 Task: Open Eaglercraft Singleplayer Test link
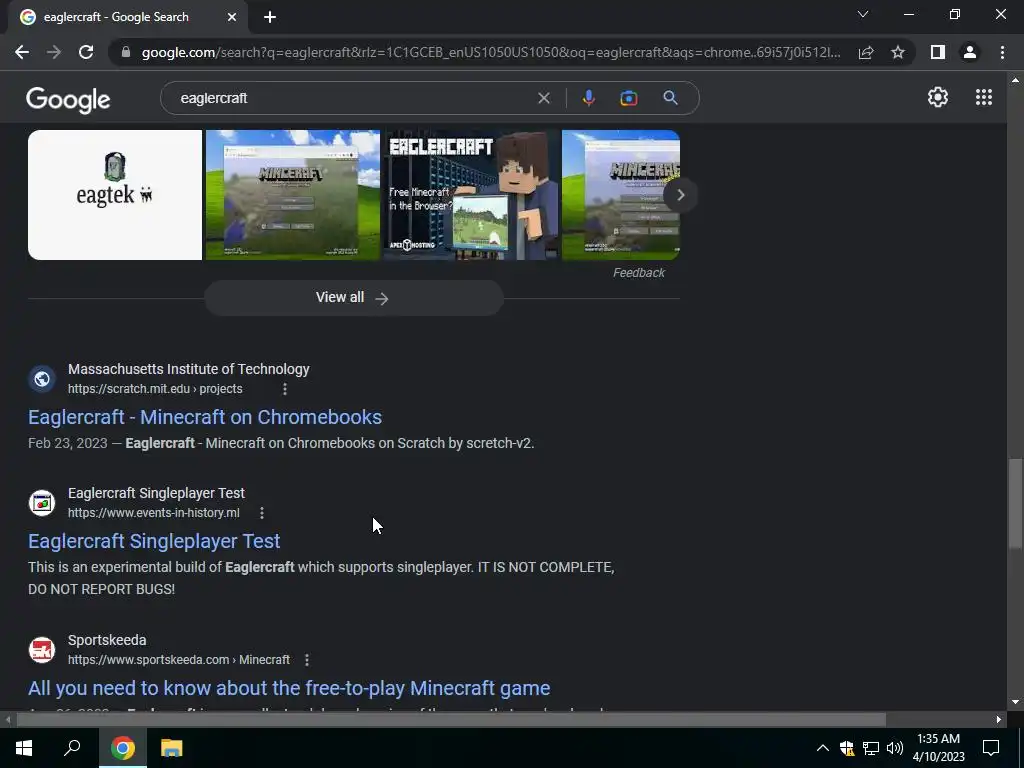point(154,541)
